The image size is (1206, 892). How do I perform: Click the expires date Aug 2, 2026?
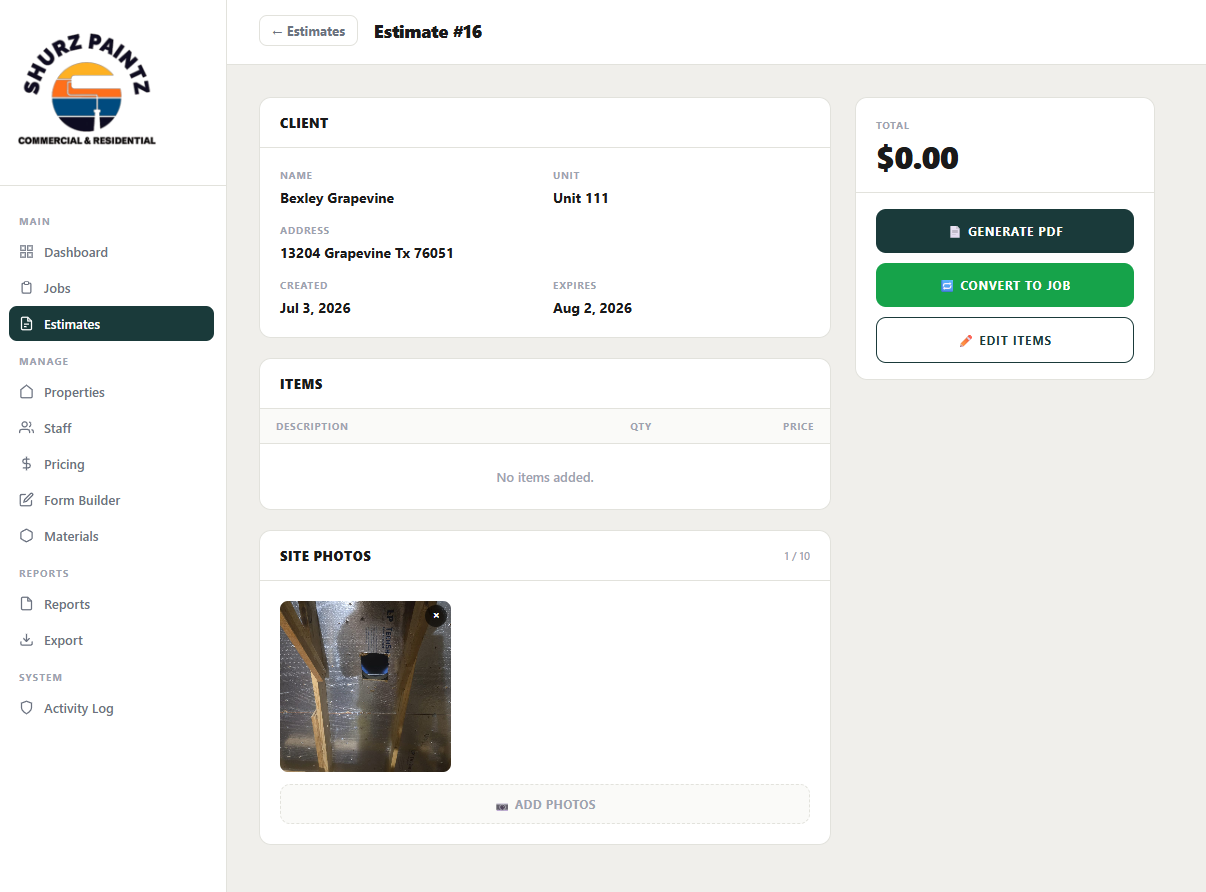click(x=592, y=308)
